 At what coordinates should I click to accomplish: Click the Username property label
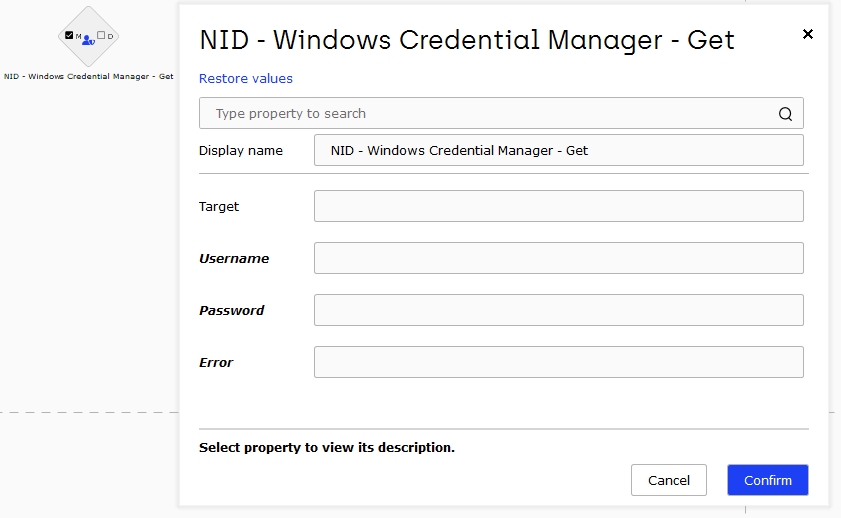coord(234,258)
